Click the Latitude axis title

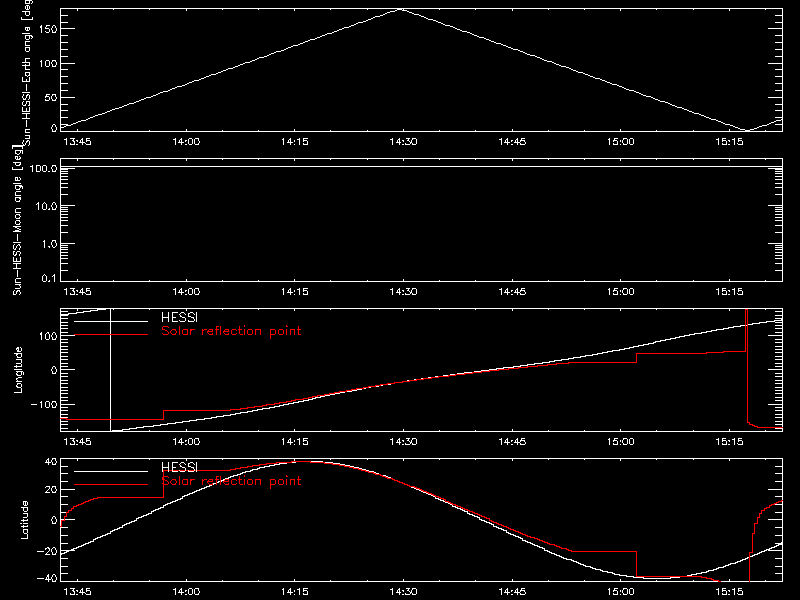24,520
